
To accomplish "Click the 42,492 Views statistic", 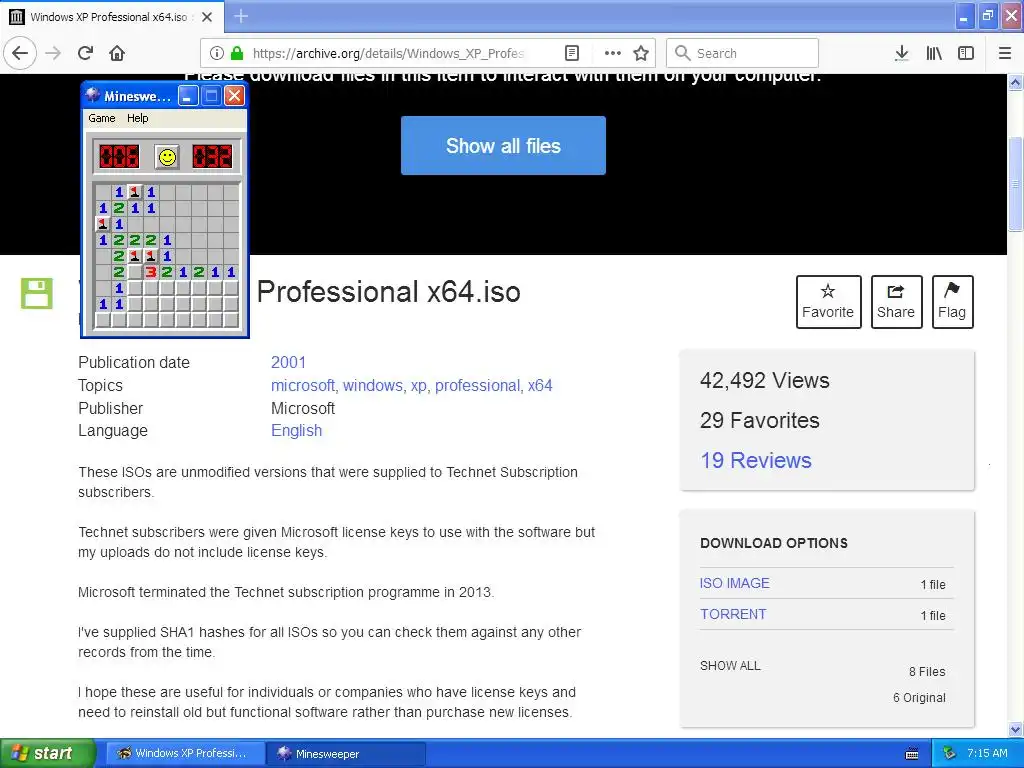I will click(x=765, y=381).
